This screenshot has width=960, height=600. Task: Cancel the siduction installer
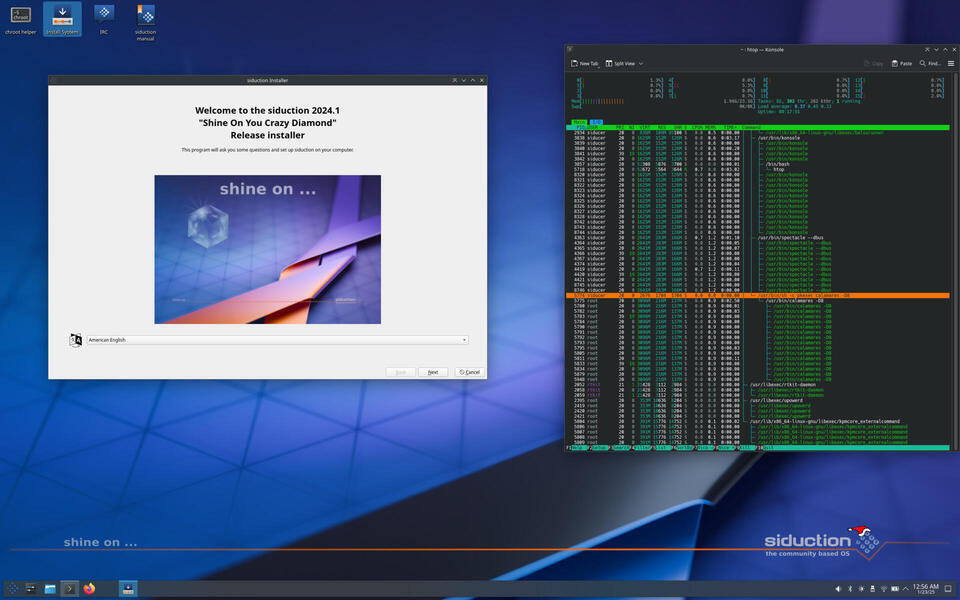[470, 372]
